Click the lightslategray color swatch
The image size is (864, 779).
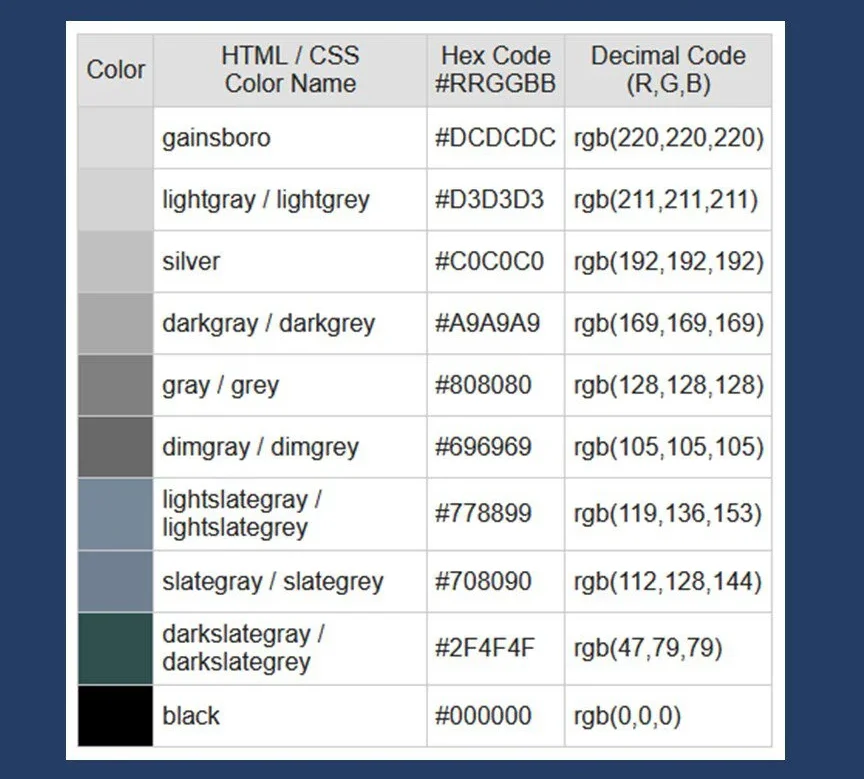coord(115,514)
